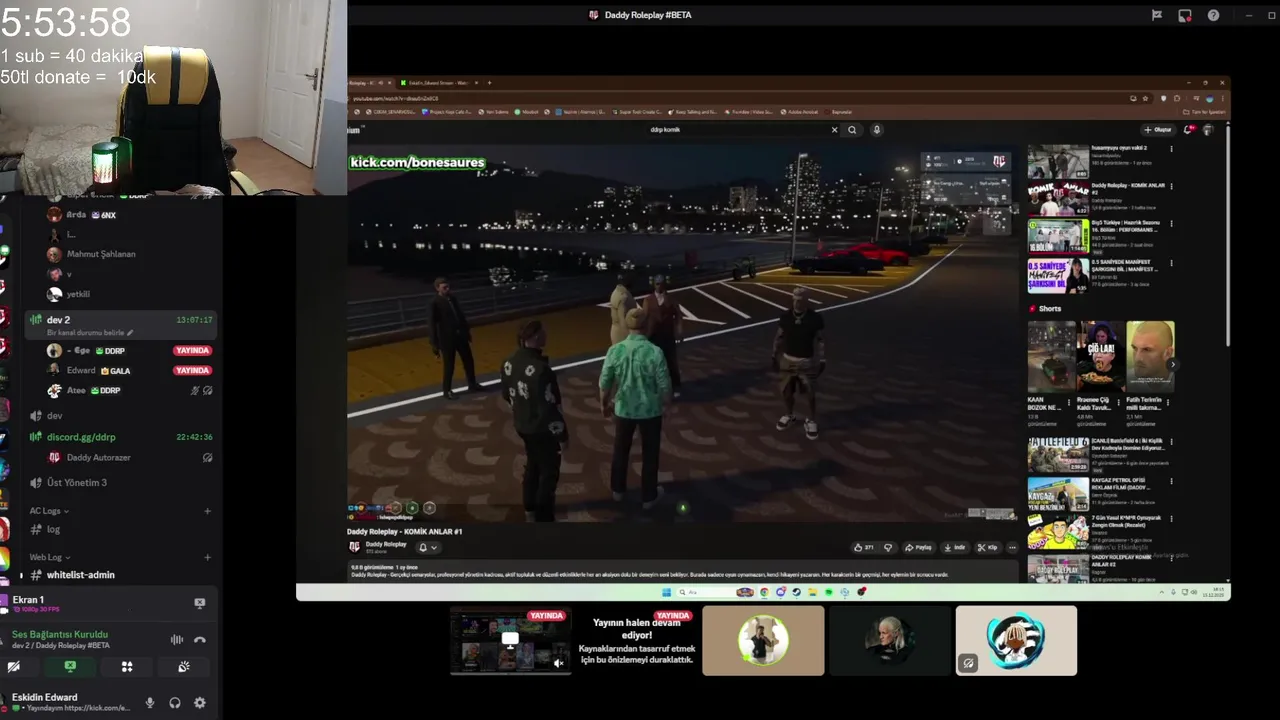Image resolution: width=1280 pixels, height=720 pixels.
Task: Dislike the YouTube video
Action: click(x=887, y=547)
